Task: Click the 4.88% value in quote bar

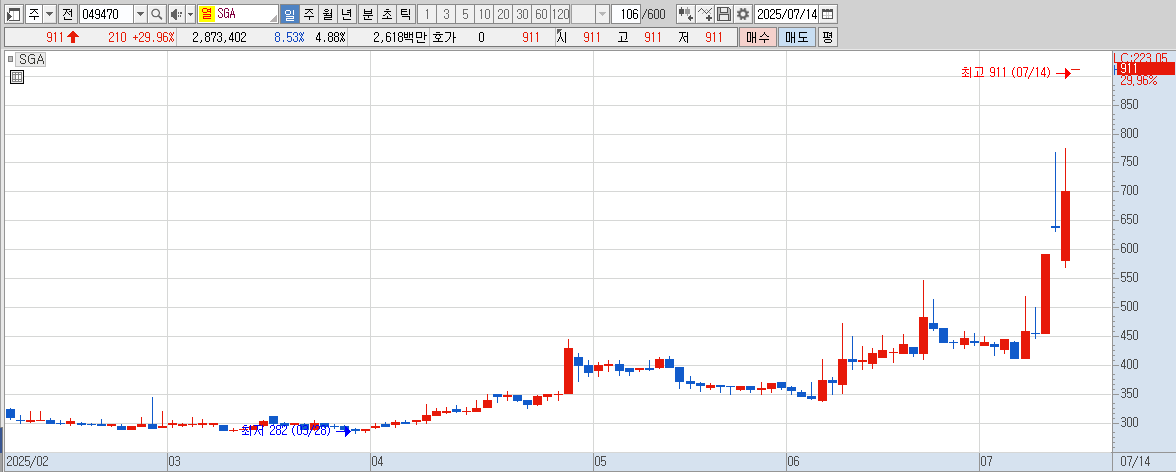Action: [331, 38]
